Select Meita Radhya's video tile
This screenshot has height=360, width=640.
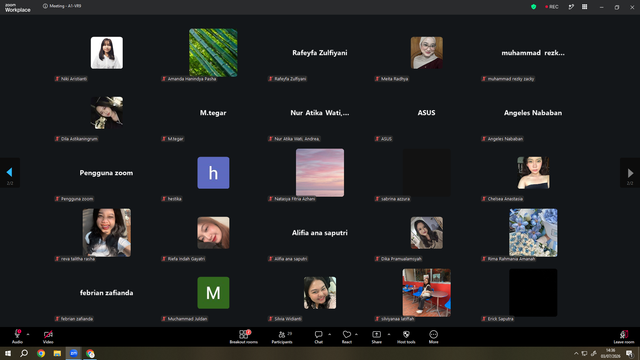(x=427, y=53)
